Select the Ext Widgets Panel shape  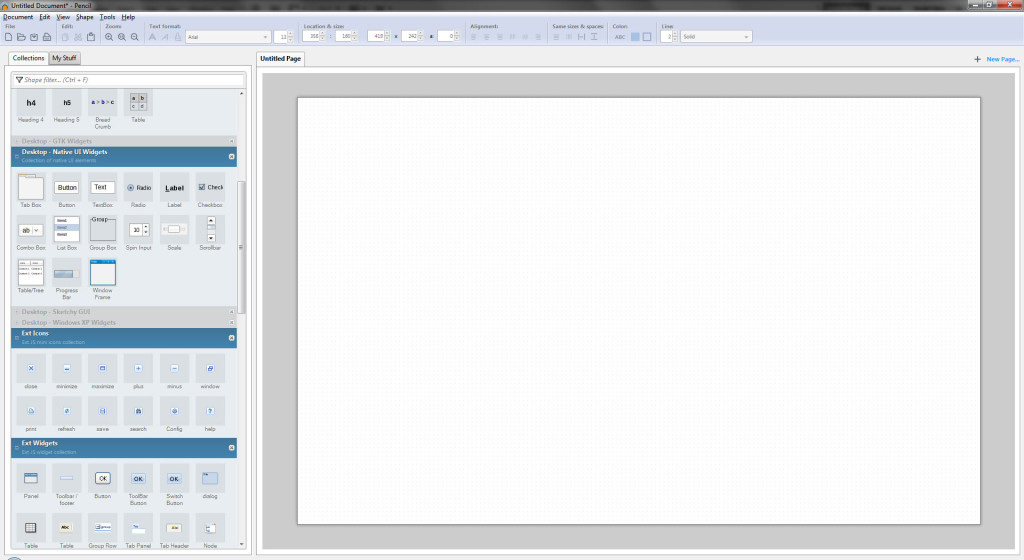pos(31,482)
